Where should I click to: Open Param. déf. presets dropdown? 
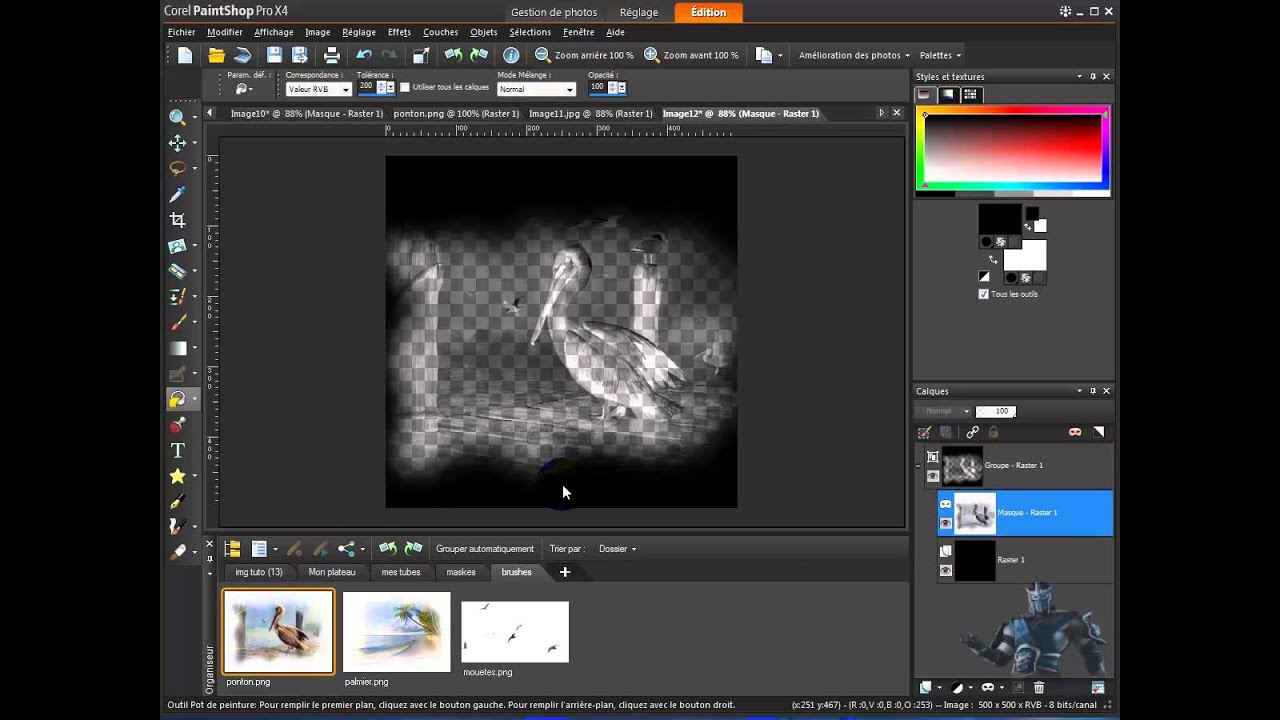pos(243,89)
